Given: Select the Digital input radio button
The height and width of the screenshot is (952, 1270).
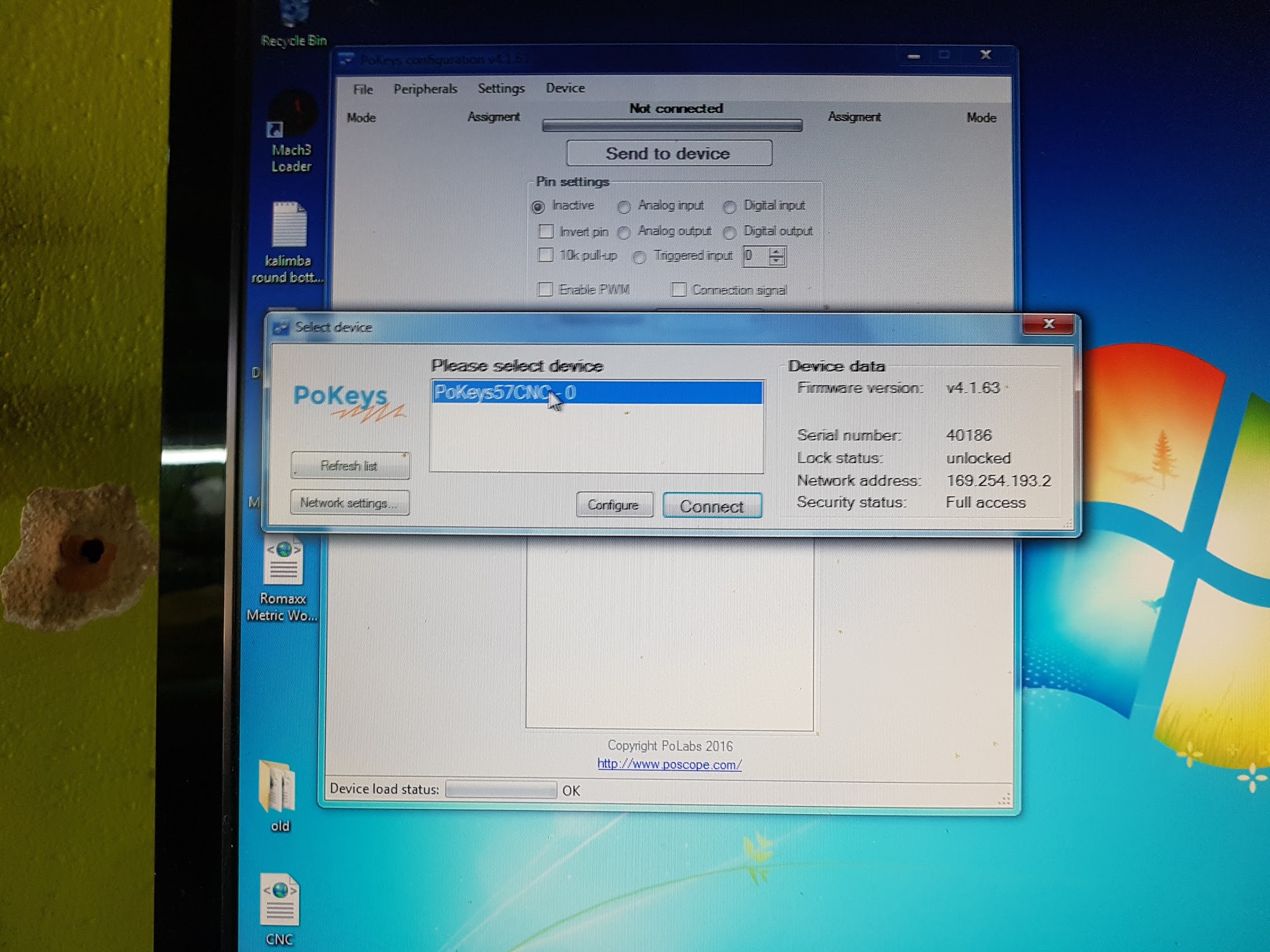Looking at the screenshot, I should click(729, 207).
